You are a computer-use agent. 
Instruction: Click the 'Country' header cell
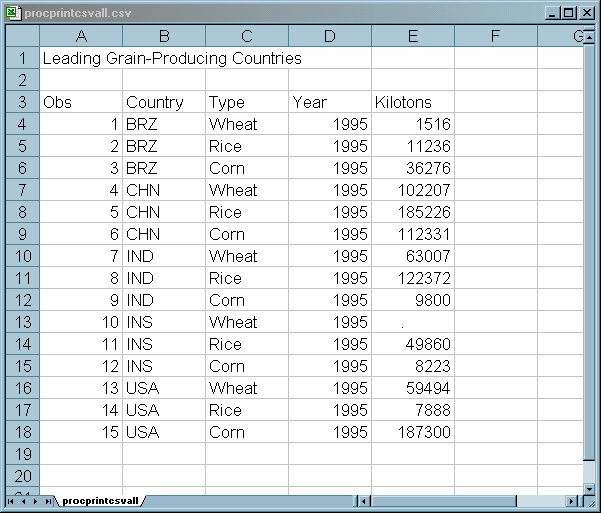coord(164,102)
